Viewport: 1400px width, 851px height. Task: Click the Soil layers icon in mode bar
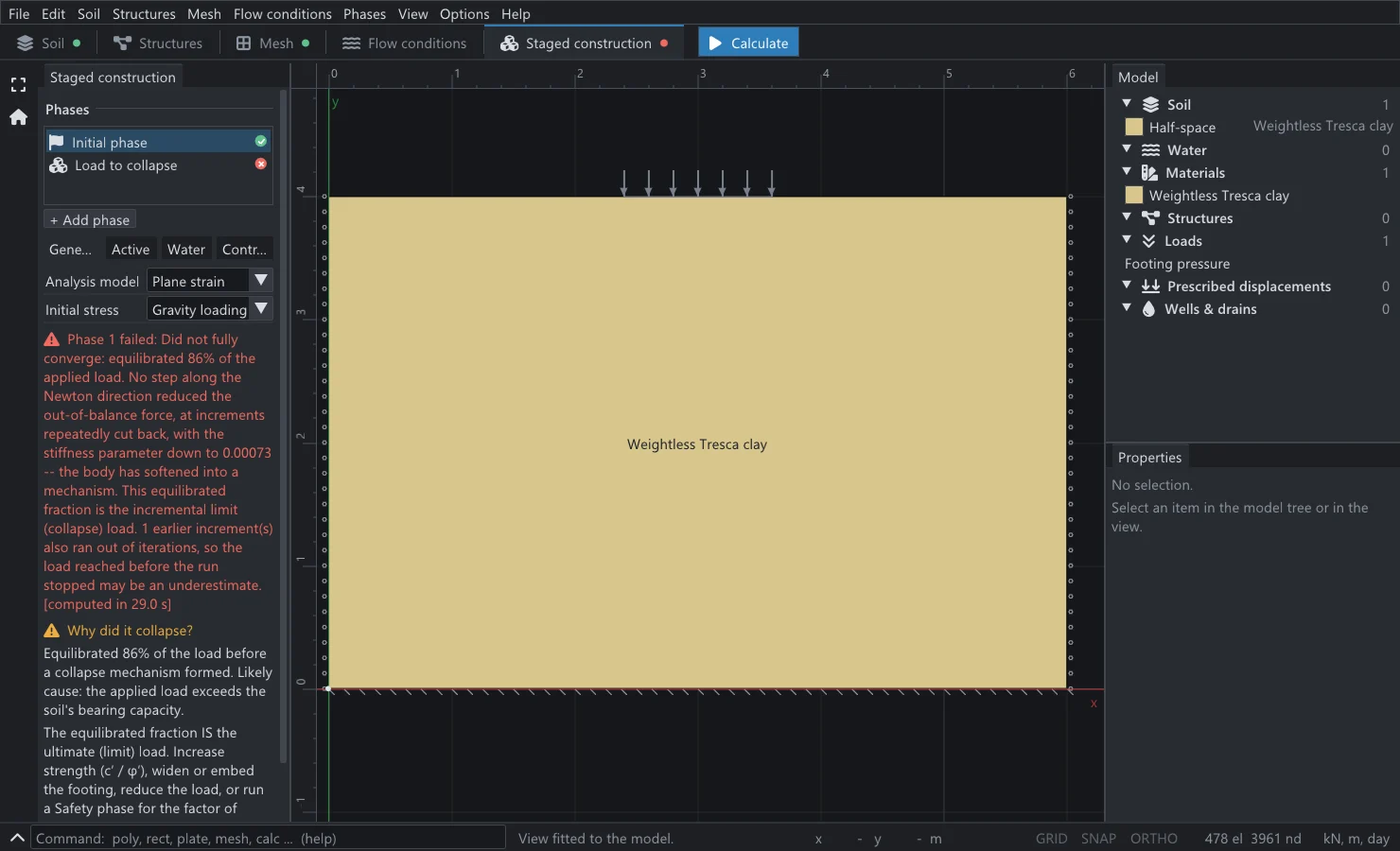tap(26, 43)
